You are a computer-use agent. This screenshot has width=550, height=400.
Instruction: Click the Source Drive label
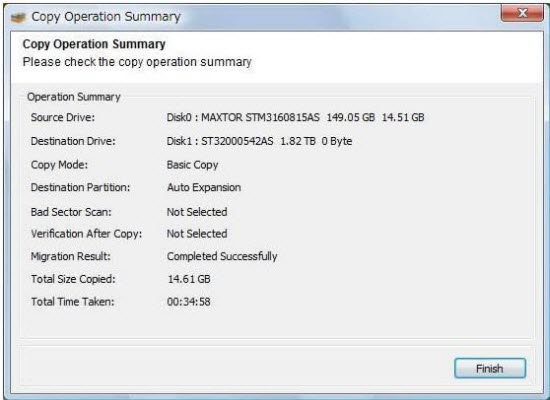pyautogui.click(x=63, y=117)
